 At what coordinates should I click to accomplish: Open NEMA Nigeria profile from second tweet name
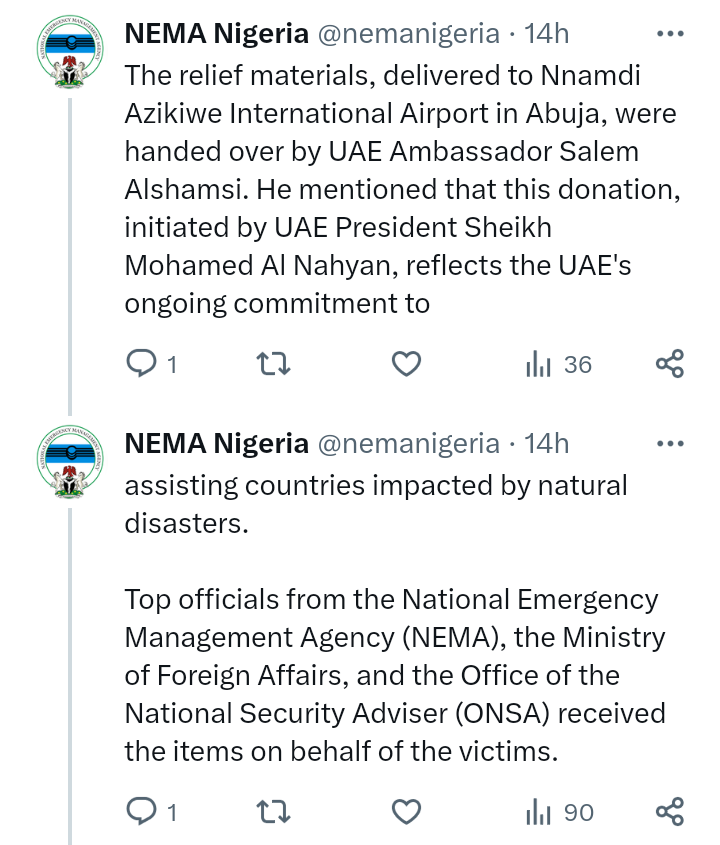click(216, 443)
